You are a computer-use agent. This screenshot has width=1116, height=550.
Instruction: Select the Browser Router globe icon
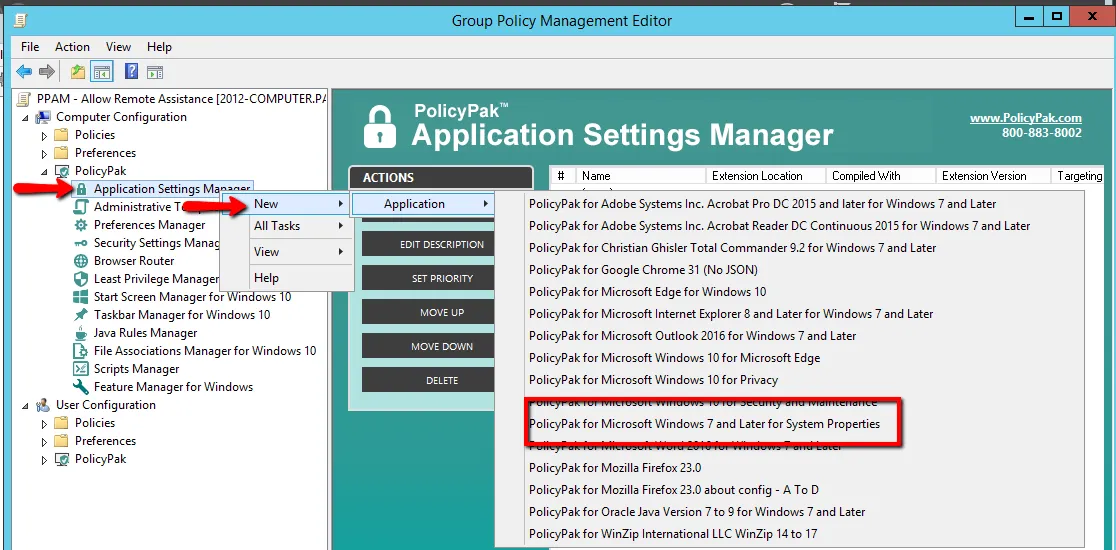[x=81, y=261]
